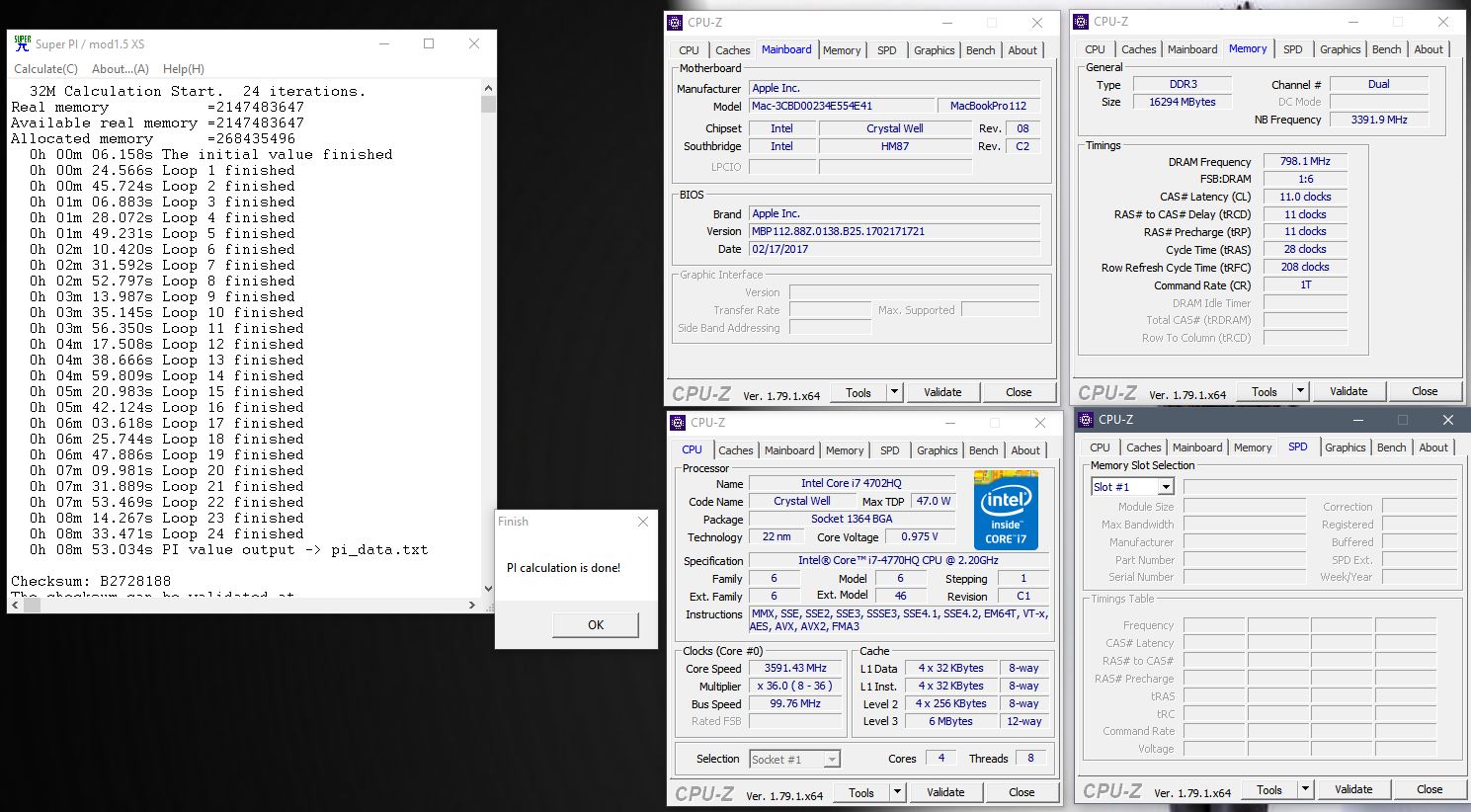Minimize the Super PI window
1471x812 pixels.
coord(383,43)
